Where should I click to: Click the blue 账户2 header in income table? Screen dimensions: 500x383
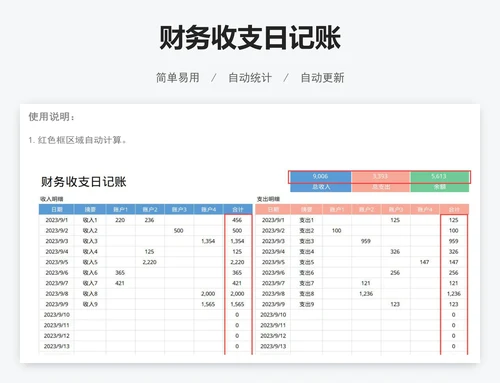[150, 209]
